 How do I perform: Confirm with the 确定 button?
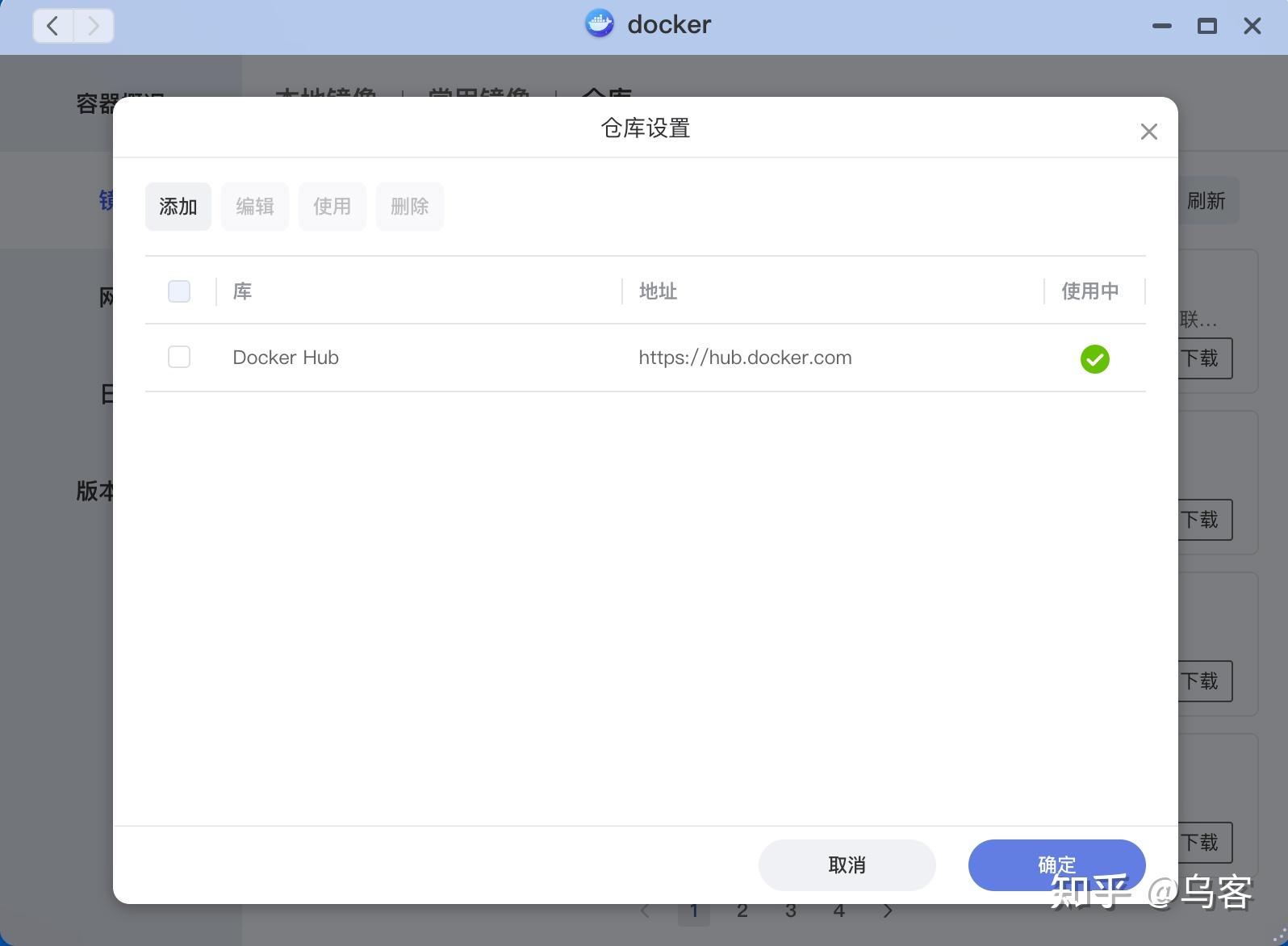tap(1057, 865)
